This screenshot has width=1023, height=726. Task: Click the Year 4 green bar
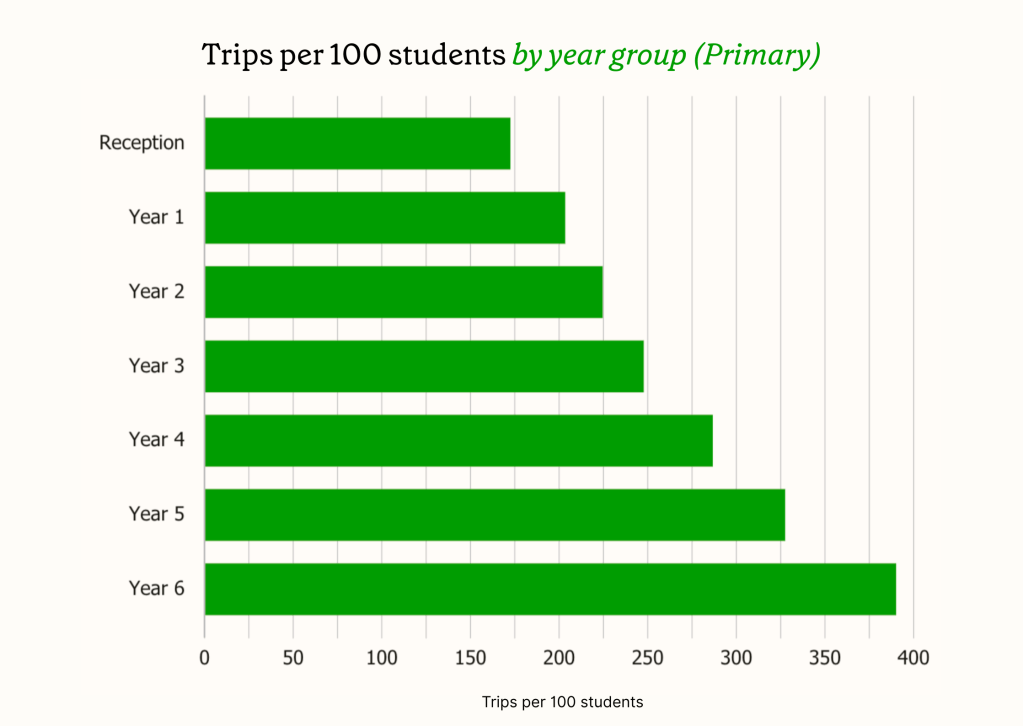pyautogui.click(x=458, y=440)
